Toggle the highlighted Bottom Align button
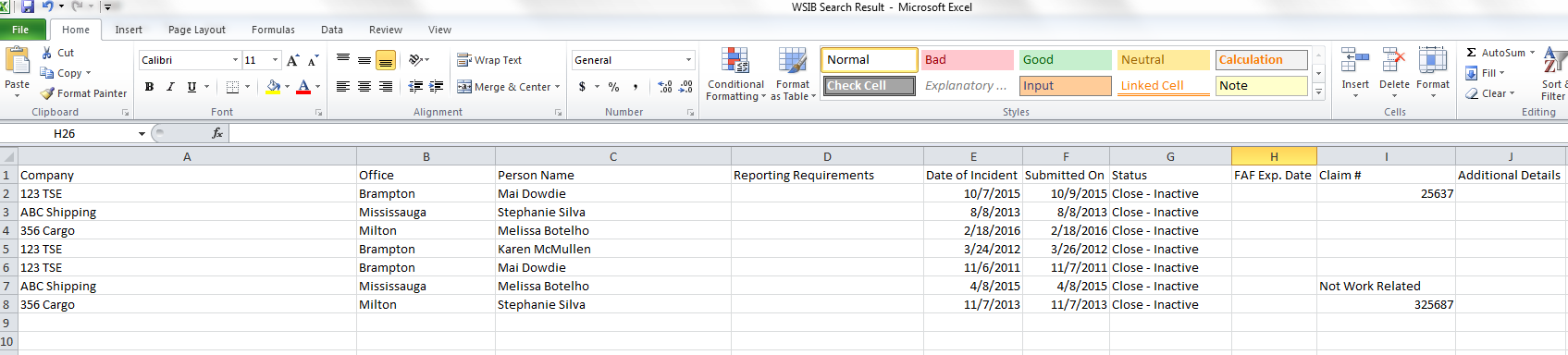The image size is (1568, 355). pyautogui.click(x=386, y=60)
